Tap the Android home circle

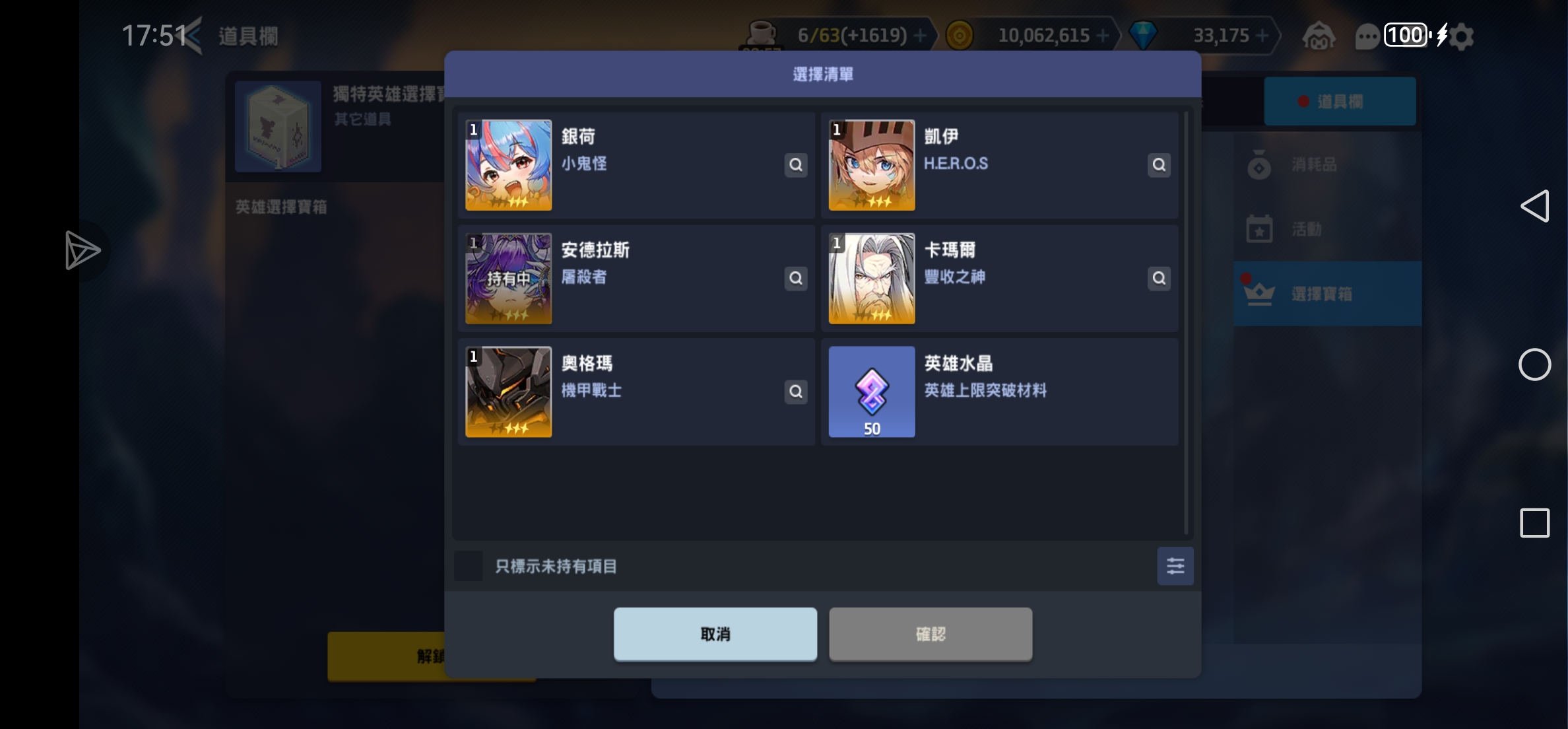(x=1535, y=364)
